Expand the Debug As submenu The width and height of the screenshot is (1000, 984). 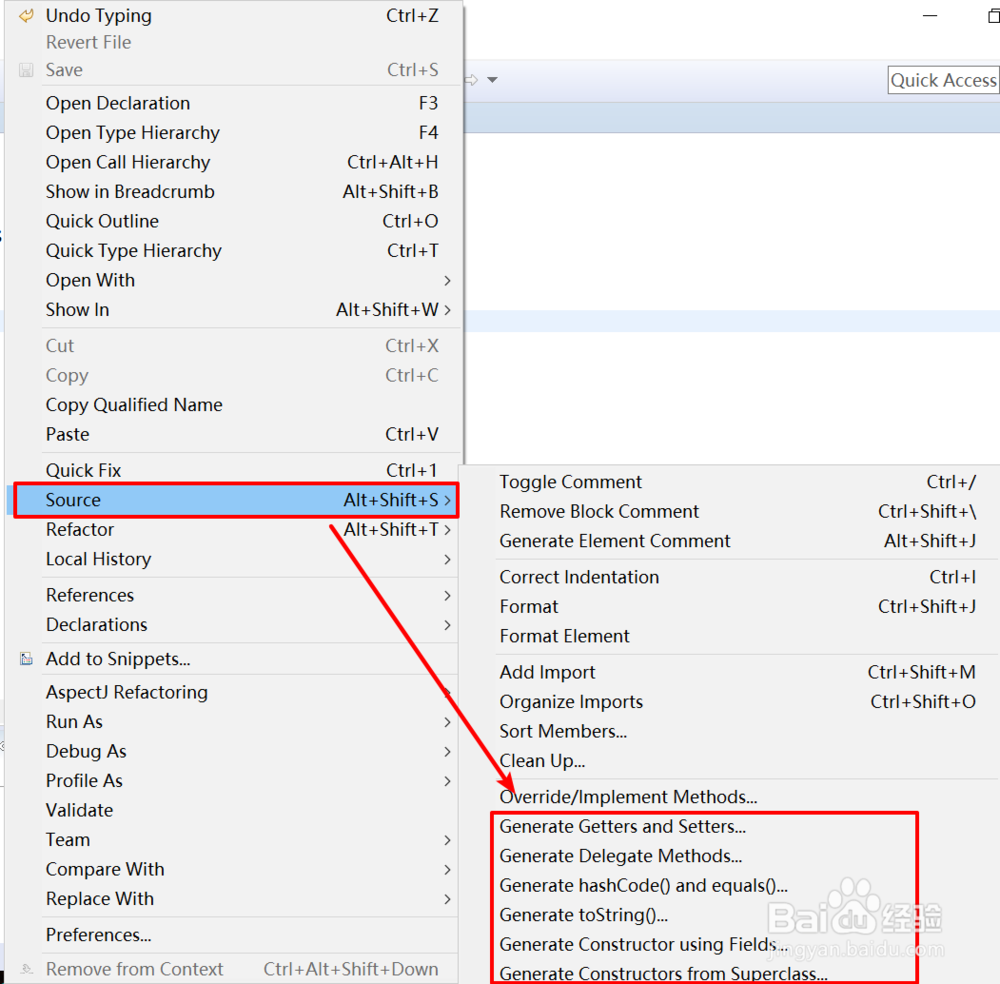pos(234,751)
